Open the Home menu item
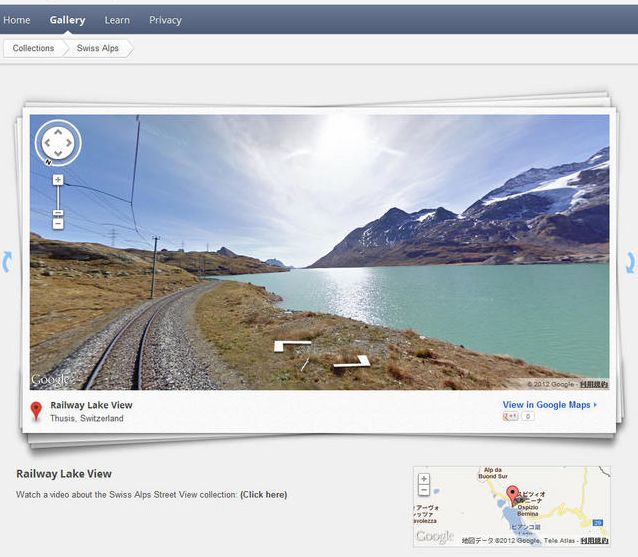The width and height of the screenshot is (638, 557). point(17,20)
